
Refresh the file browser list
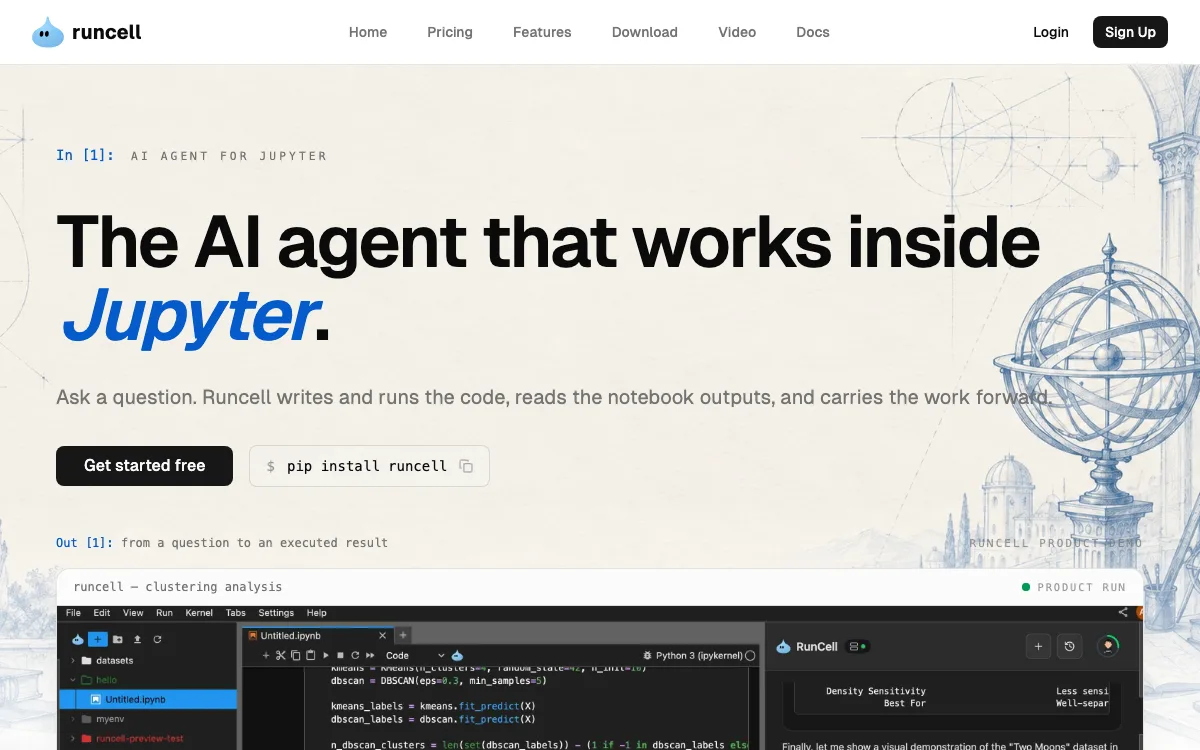157,640
